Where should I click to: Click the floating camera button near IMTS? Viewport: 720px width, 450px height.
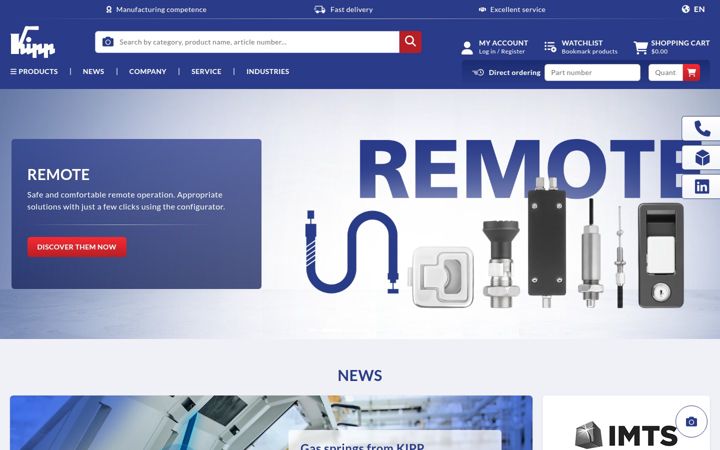pos(691,422)
